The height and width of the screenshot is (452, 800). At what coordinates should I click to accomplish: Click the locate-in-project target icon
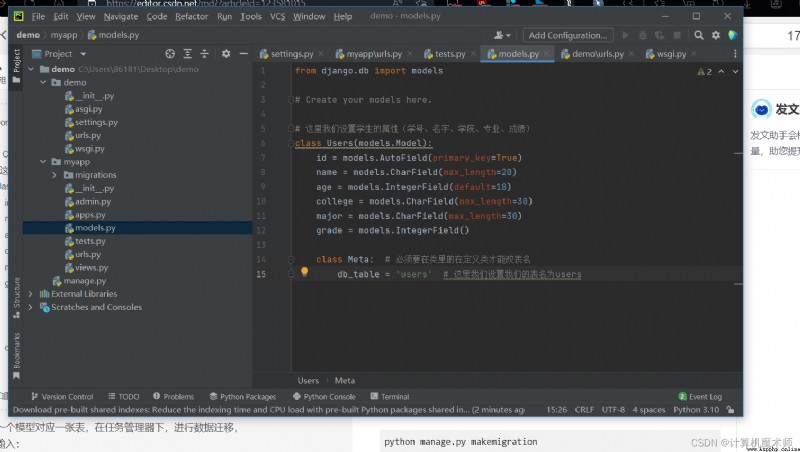click(170, 54)
